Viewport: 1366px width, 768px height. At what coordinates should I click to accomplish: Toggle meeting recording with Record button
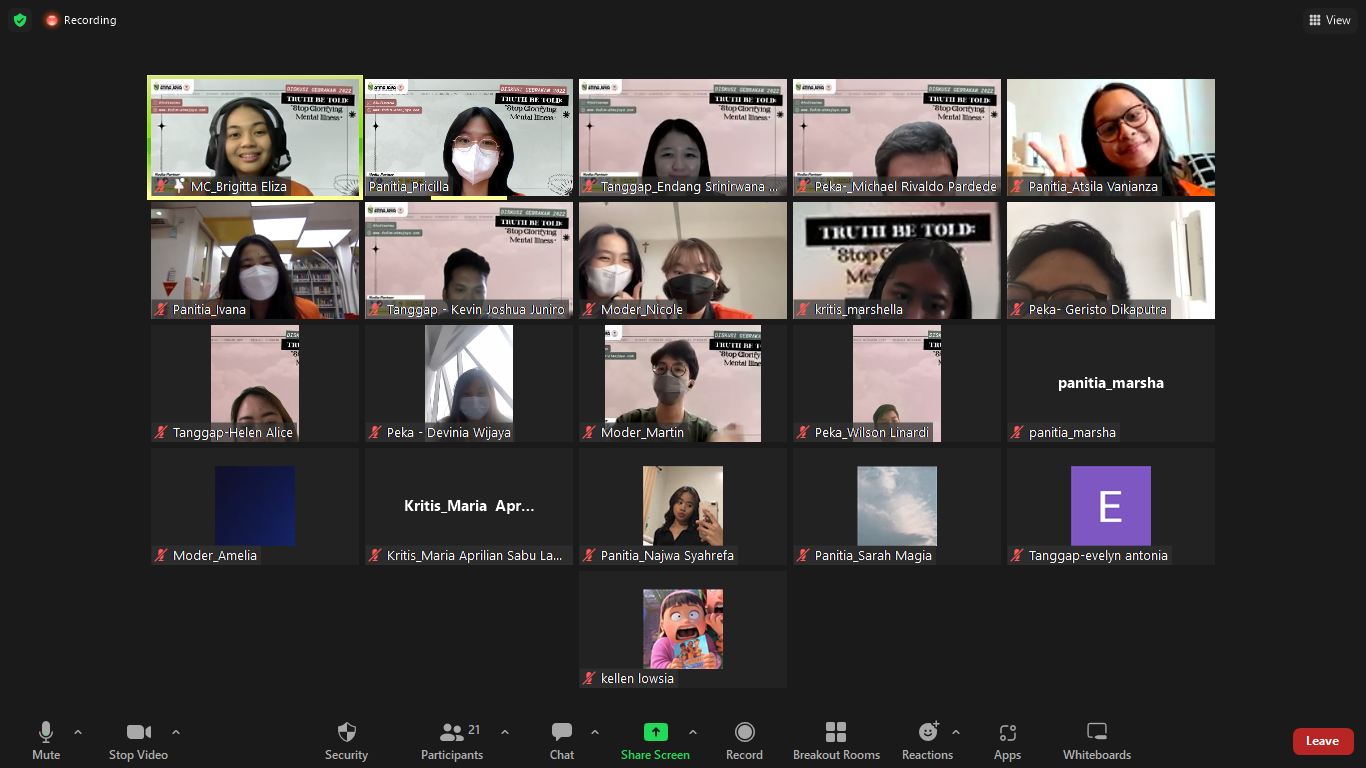click(x=744, y=740)
